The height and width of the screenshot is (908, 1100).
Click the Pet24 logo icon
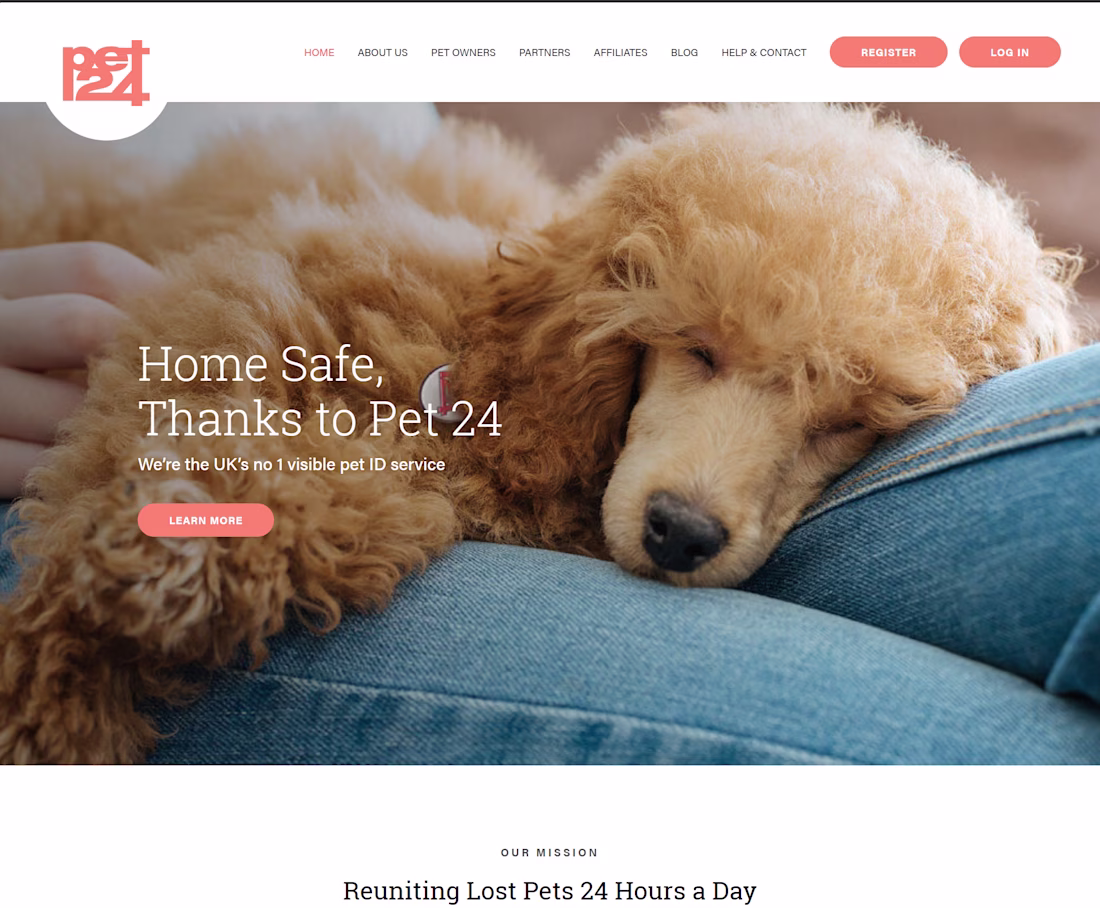click(106, 73)
